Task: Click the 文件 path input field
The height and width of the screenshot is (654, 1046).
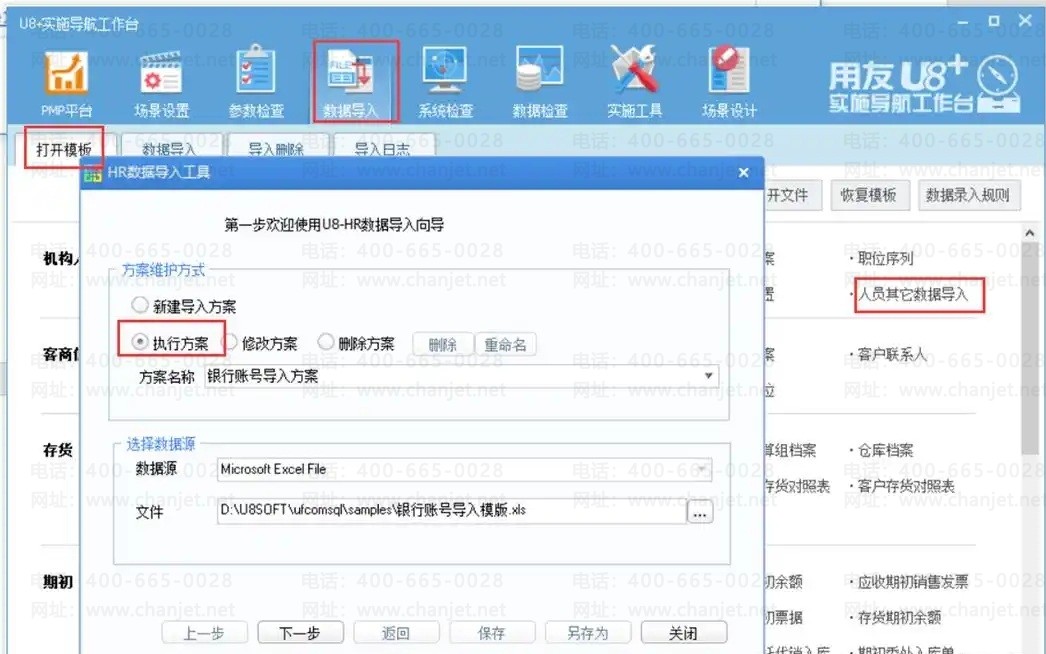Action: click(x=450, y=511)
